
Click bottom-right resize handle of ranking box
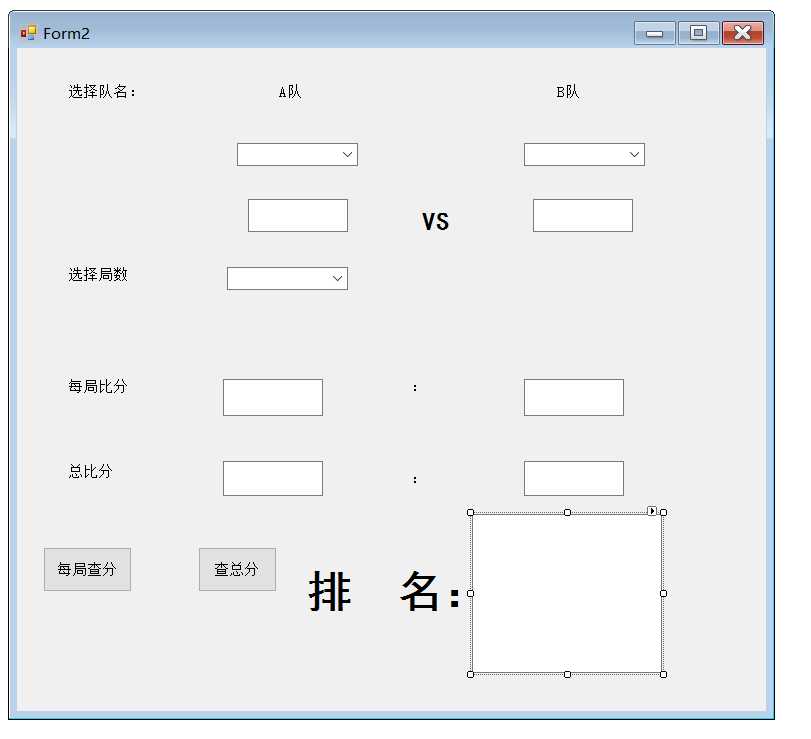[x=663, y=674]
